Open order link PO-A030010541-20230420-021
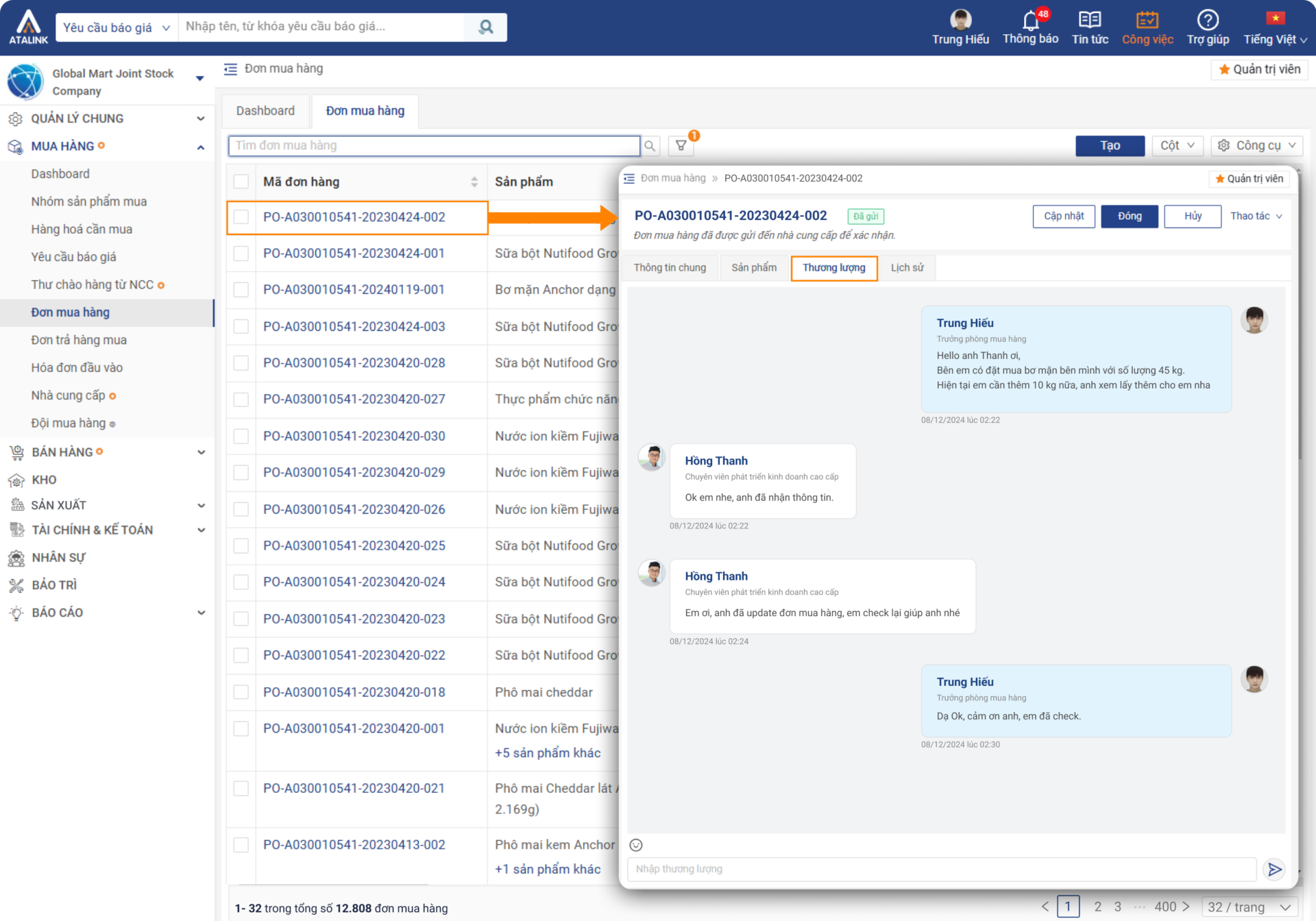This screenshot has height=921, width=1316. pyautogui.click(x=354, y=789)
